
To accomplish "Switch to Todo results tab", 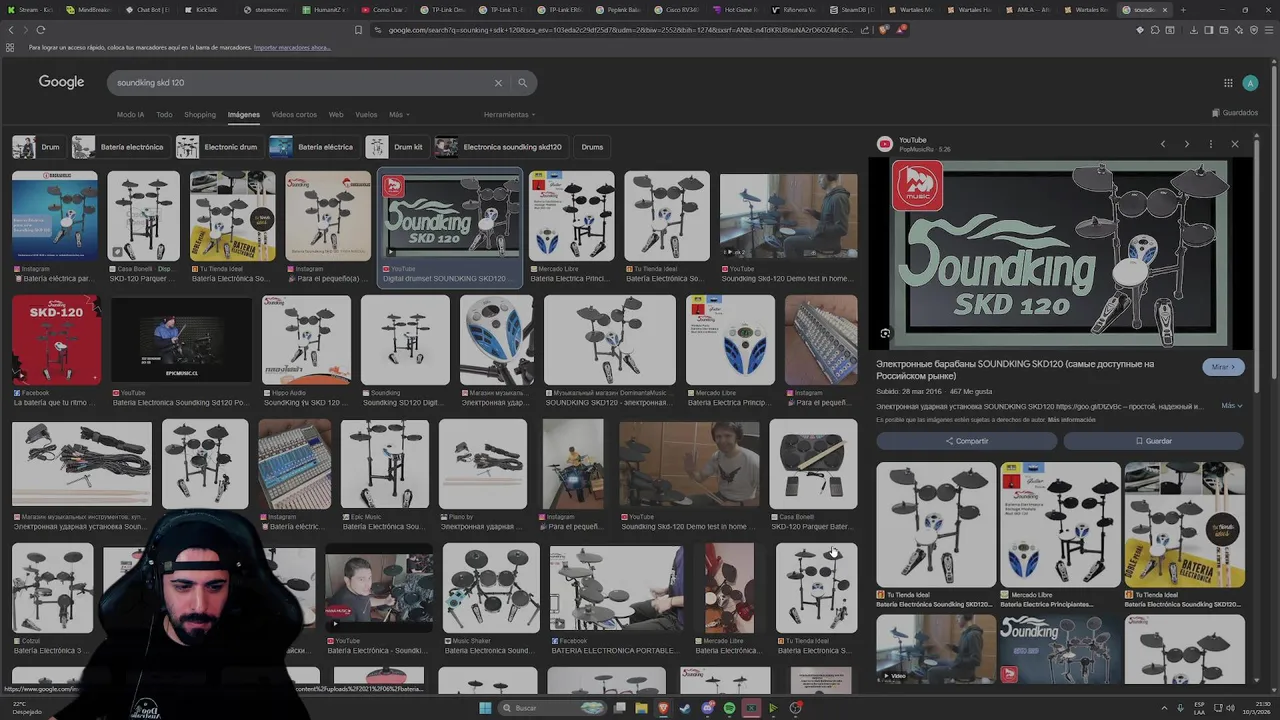I will (164, 115).
